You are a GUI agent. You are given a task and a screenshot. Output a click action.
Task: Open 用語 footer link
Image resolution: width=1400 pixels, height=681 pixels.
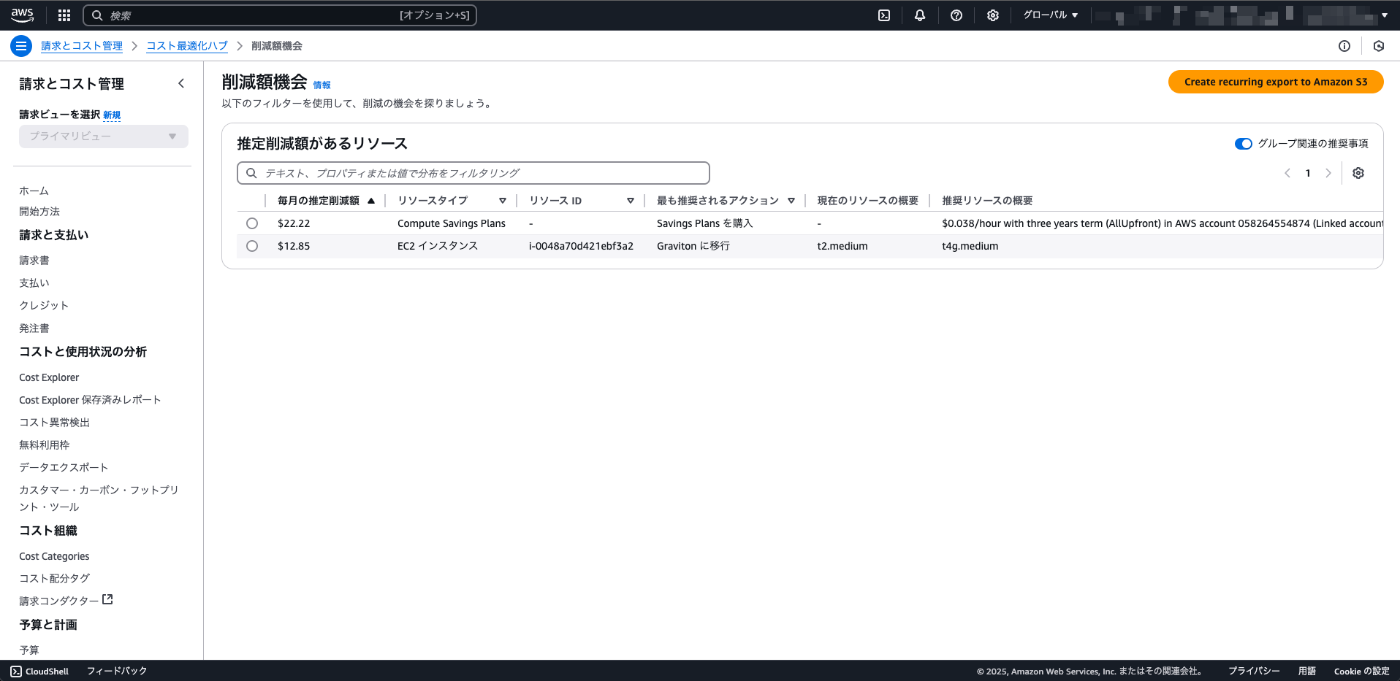pyautogui.click(x=1307, y=671)
